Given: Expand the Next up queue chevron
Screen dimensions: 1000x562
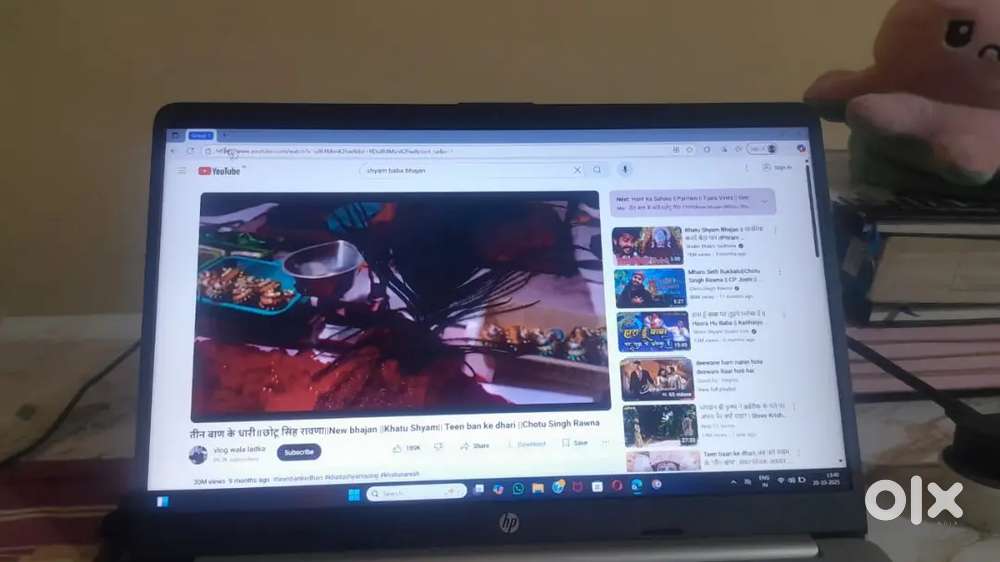Looking at the screenshot, I should [x=764, y=202].
